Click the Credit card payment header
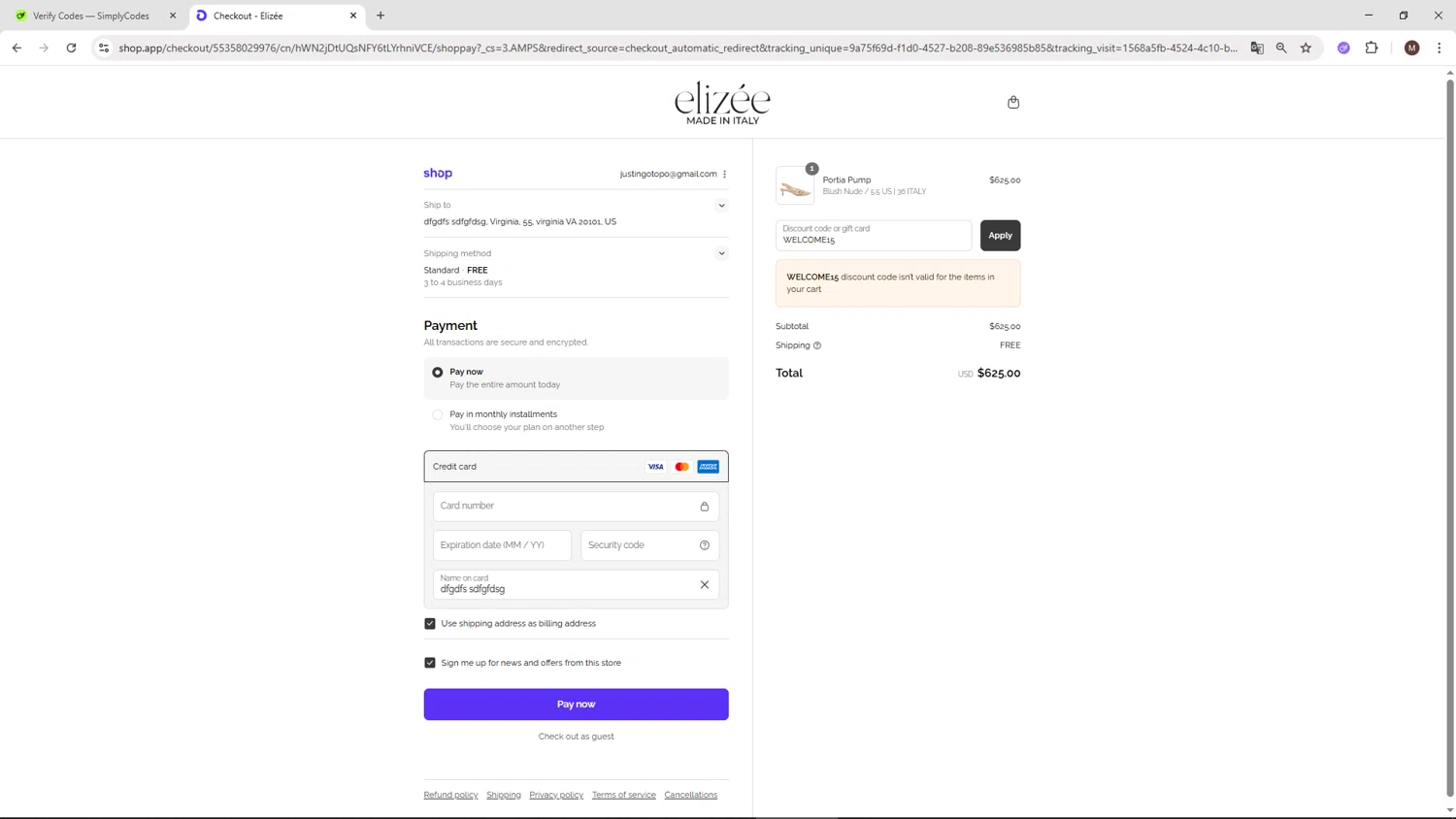Viewport: 1456px width, 819px height. pyautogui.click(x=576, y=467)
